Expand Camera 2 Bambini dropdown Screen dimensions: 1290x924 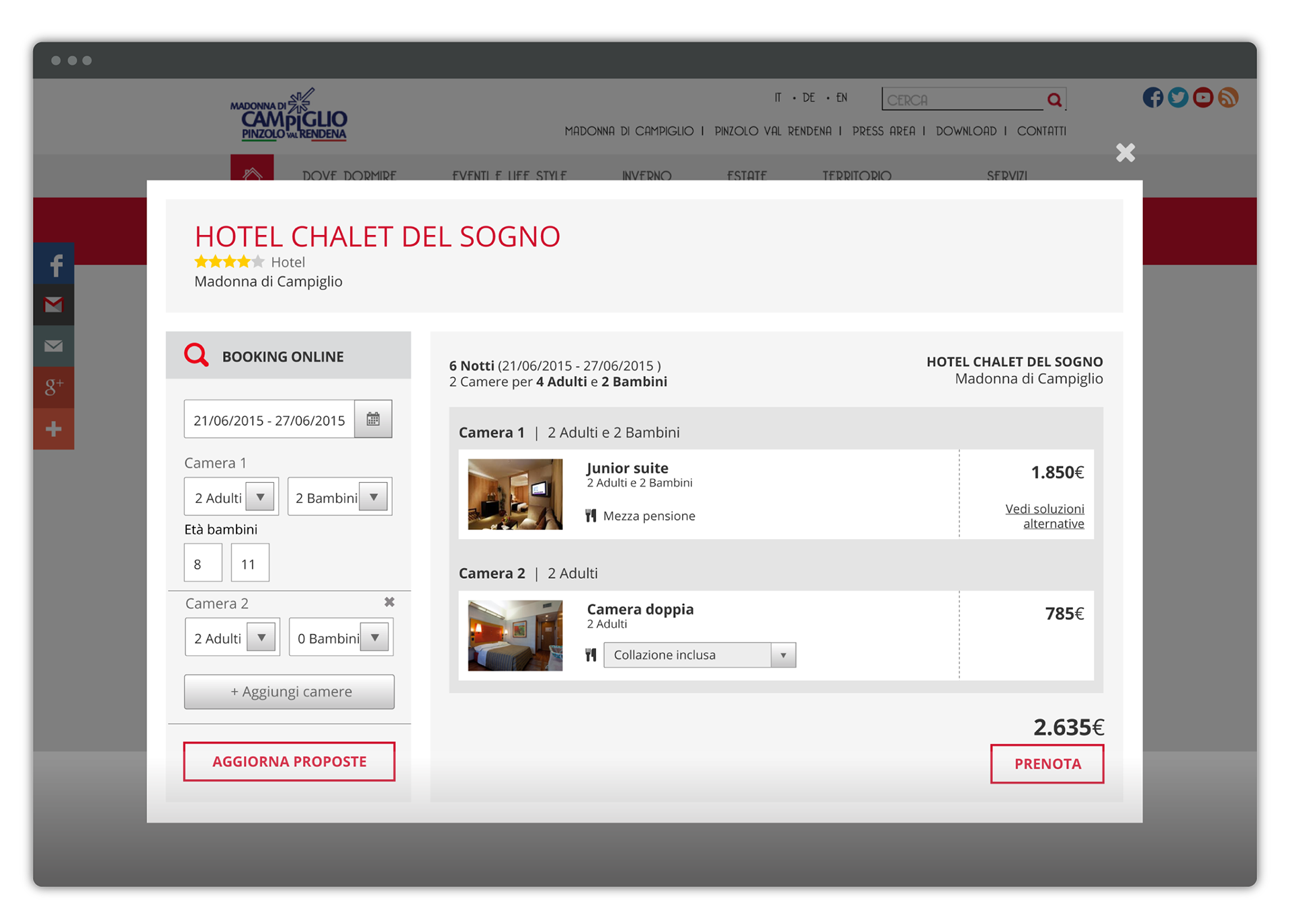375,637
